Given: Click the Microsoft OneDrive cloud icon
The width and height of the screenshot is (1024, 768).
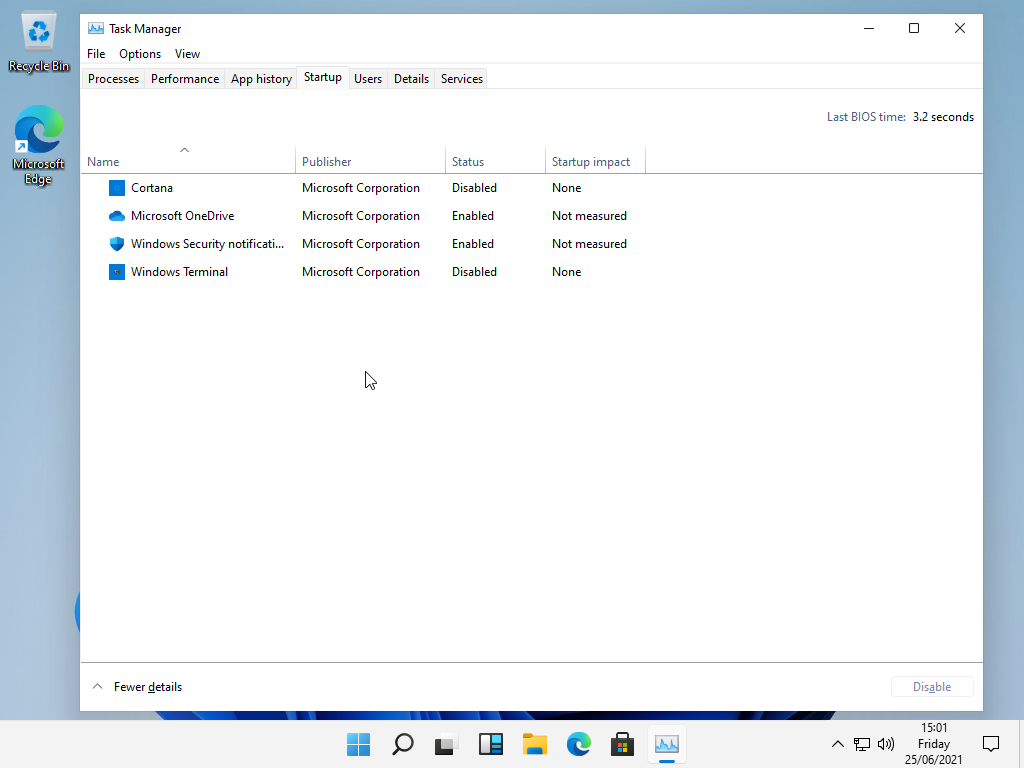Looking at the screenshot, I should coord(117,216).
